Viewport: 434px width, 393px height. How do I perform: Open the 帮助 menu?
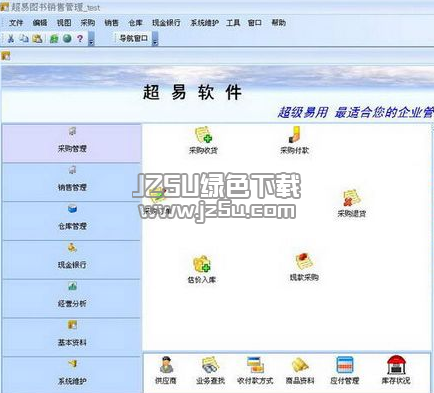pos(278,23)
